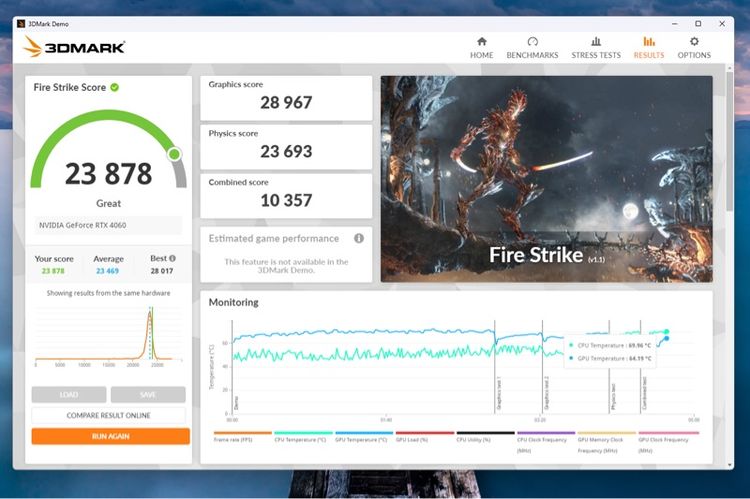Click the Graphics test 1 marker line
The width and height of the screenshot is (750, 499).
(495, 368)
